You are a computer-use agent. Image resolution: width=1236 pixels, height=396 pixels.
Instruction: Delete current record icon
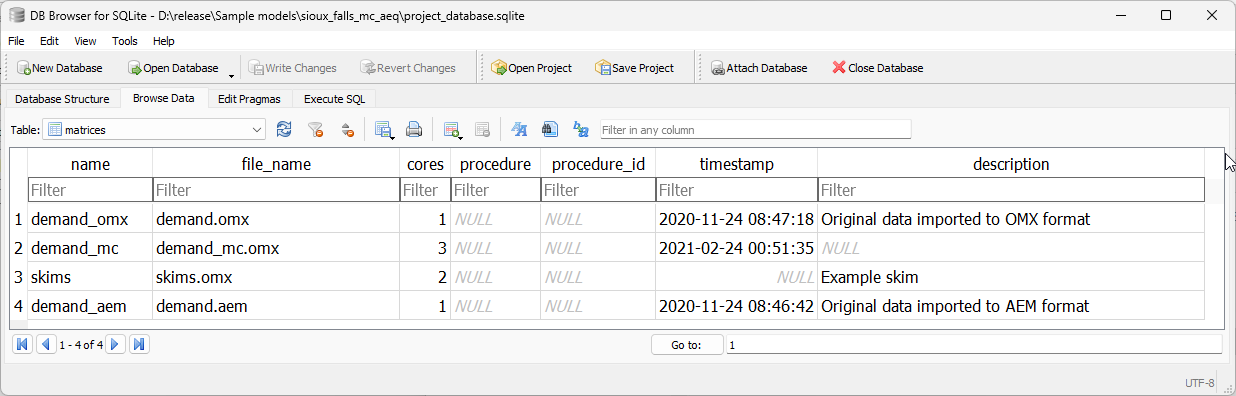click(x=482, y=129)
